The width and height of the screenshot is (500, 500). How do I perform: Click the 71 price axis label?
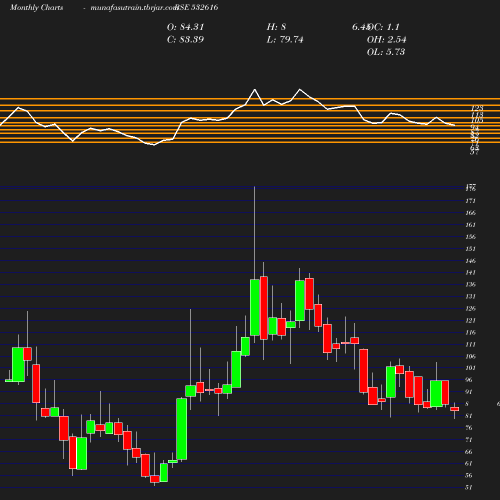point(469,440)
